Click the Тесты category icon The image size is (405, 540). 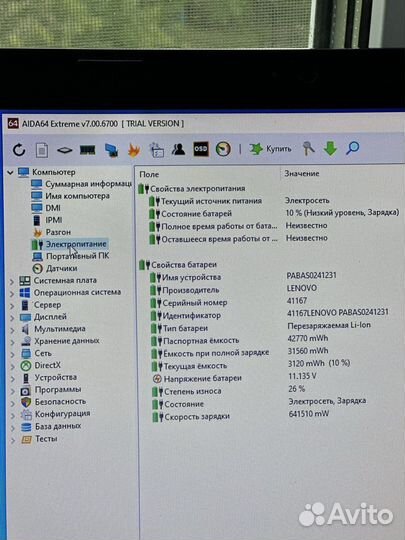pos(26,439)
